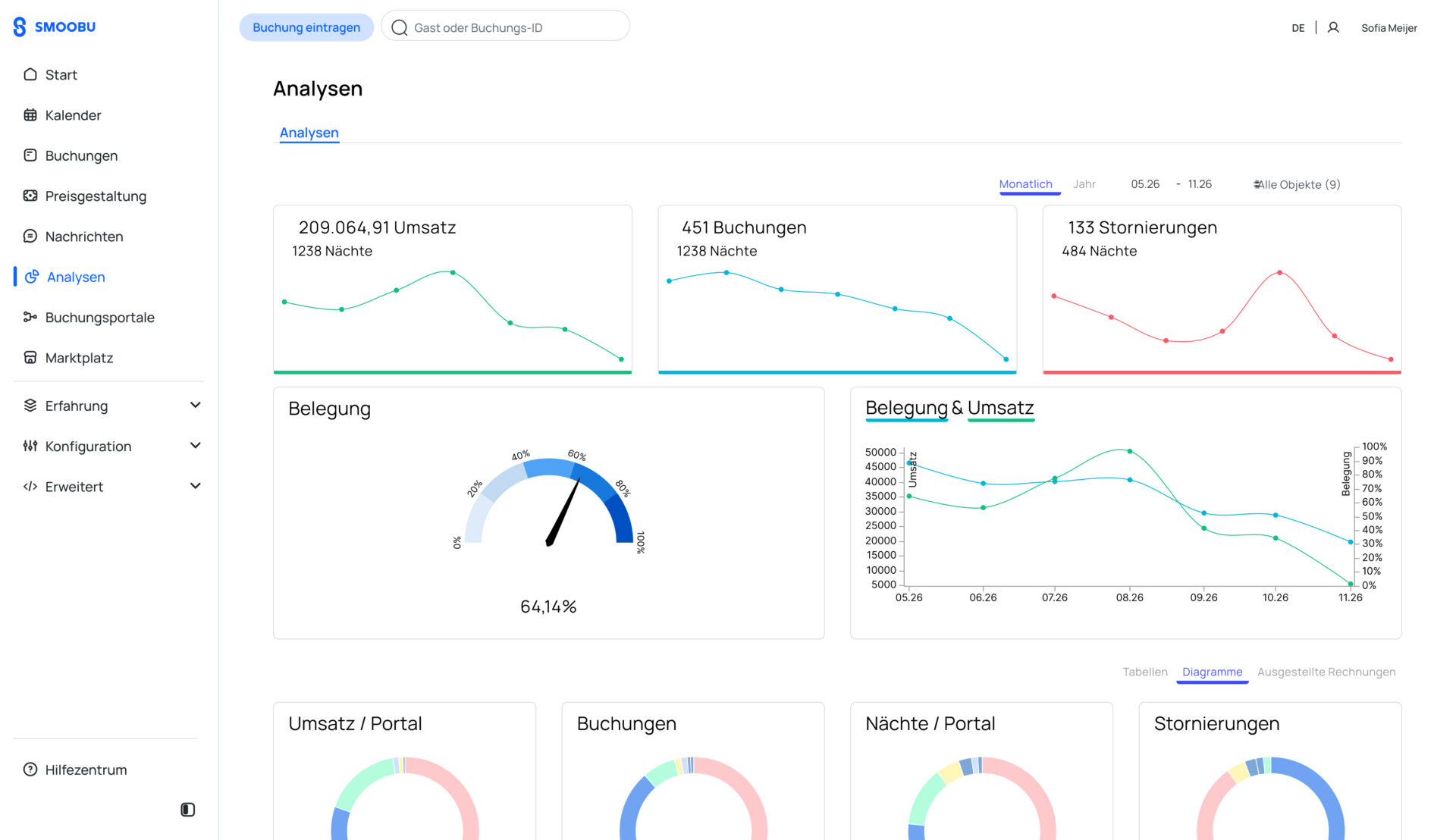Click the Umsatz legend link in chart
This screenshot has height=840, width=1456.
1000,408
